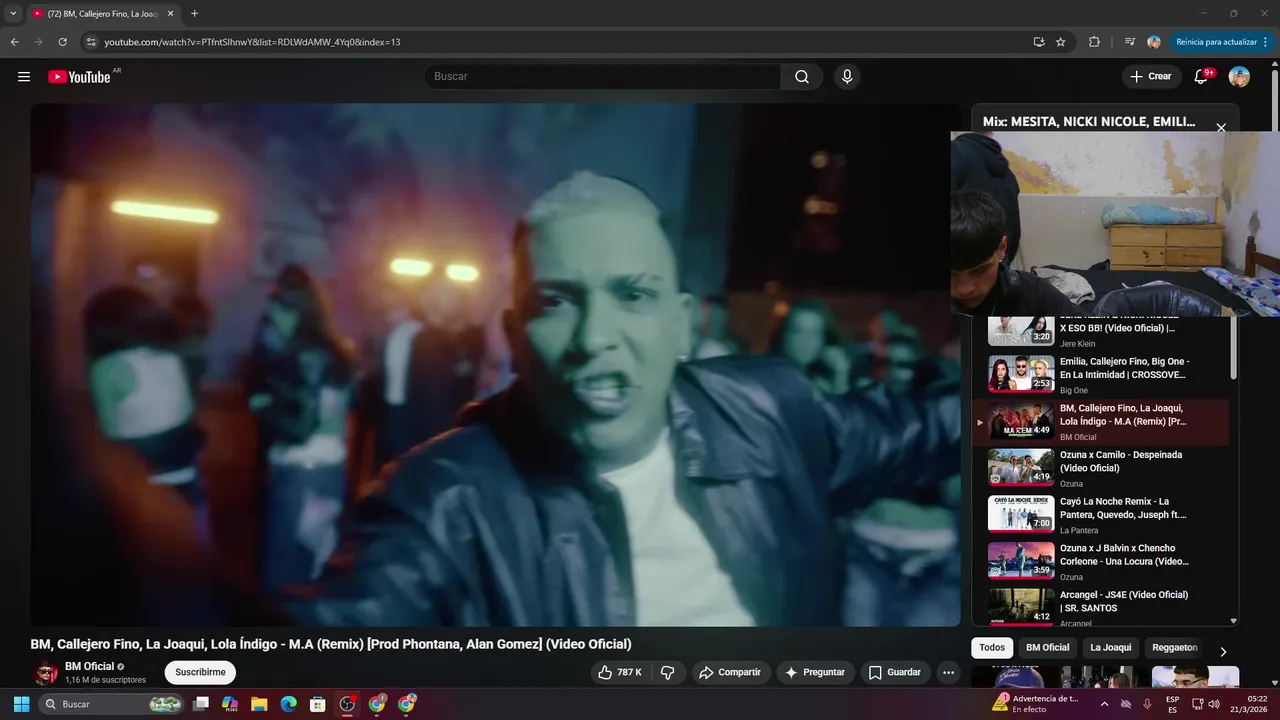Click the install app icon in address bar
Screen dimensions: 1280x720
[1039, 42]
